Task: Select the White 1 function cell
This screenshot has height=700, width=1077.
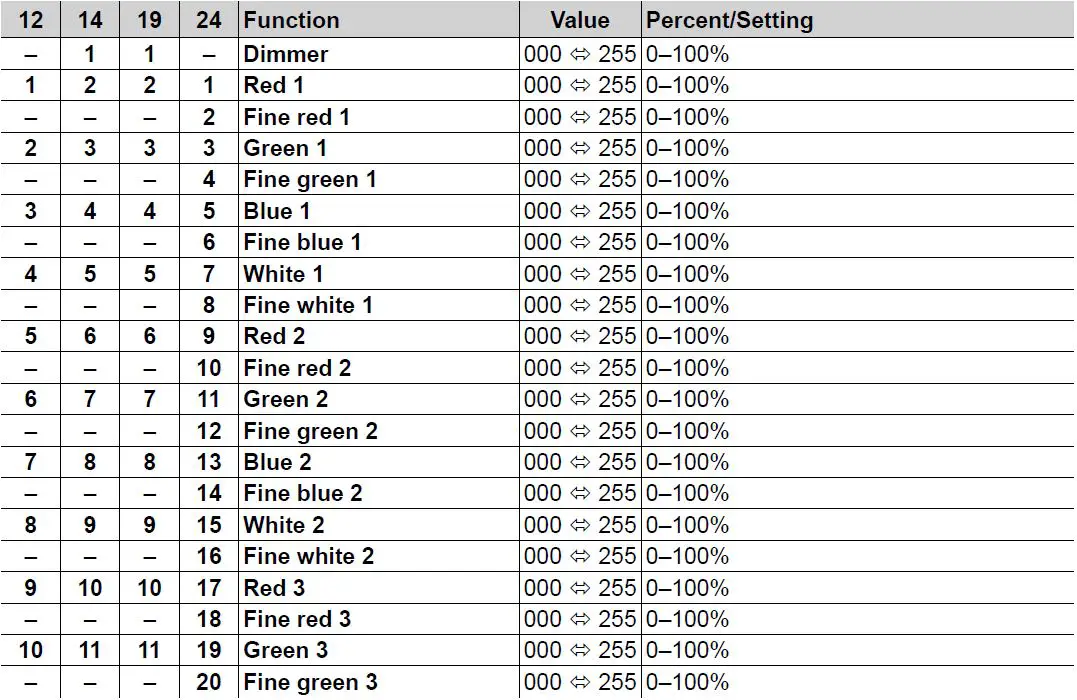Action: pos(283,274)
